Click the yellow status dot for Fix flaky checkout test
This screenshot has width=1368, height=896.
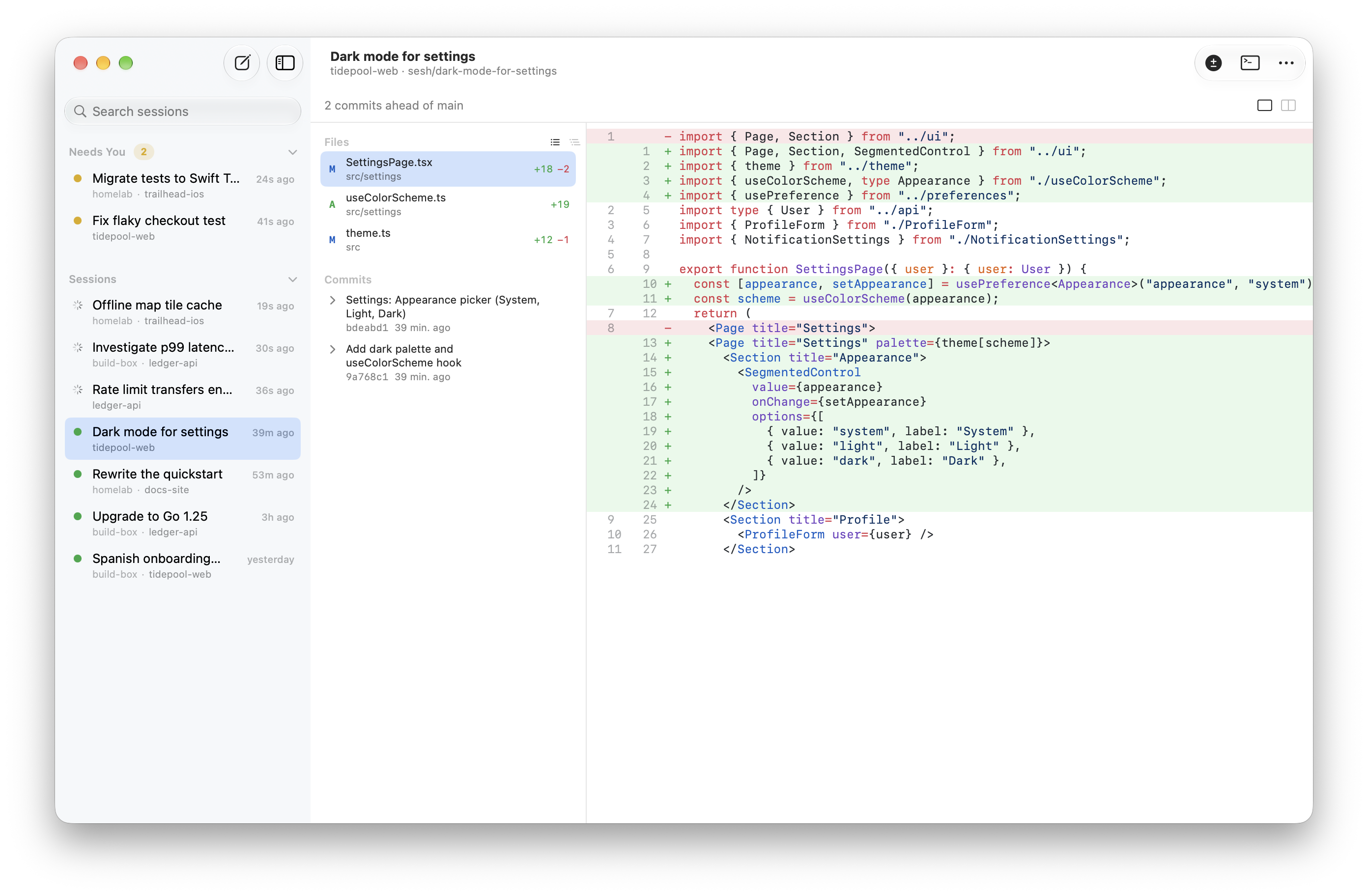click(78, 221)
